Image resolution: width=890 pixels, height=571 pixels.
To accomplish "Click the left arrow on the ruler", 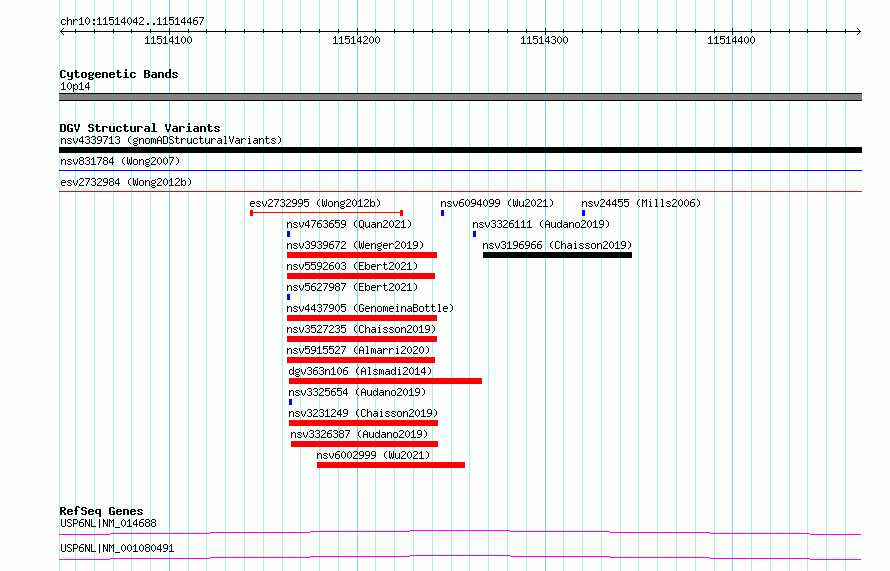I will point(62,32).
